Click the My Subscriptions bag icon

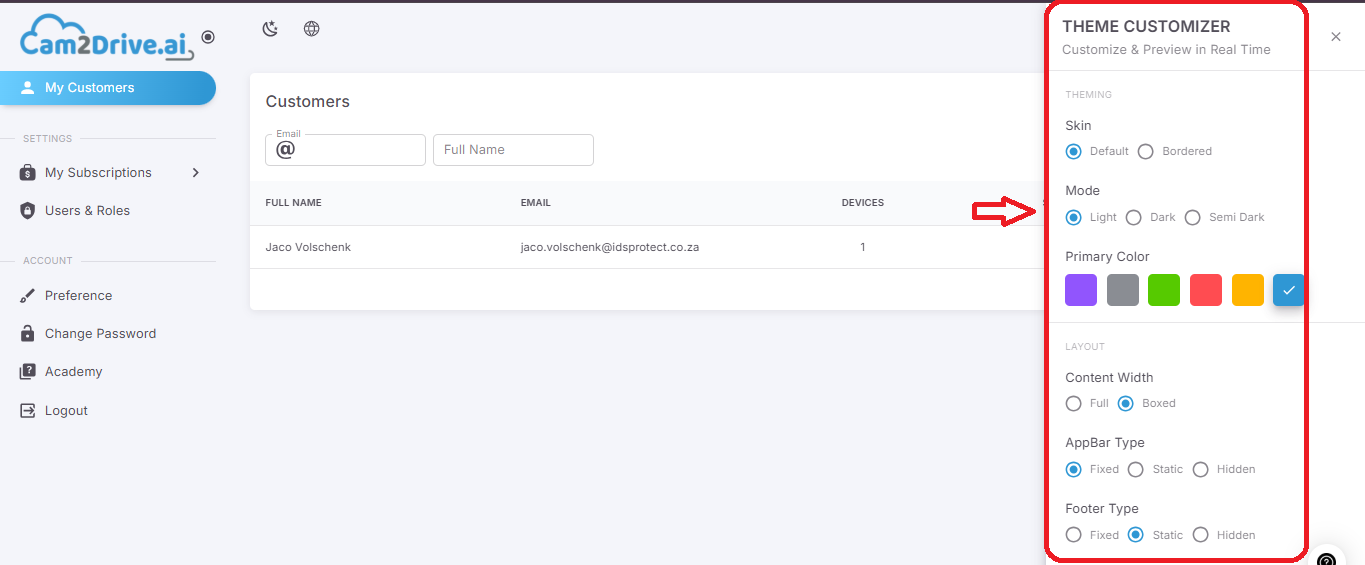pyautogui.click(x=28, y=173)
